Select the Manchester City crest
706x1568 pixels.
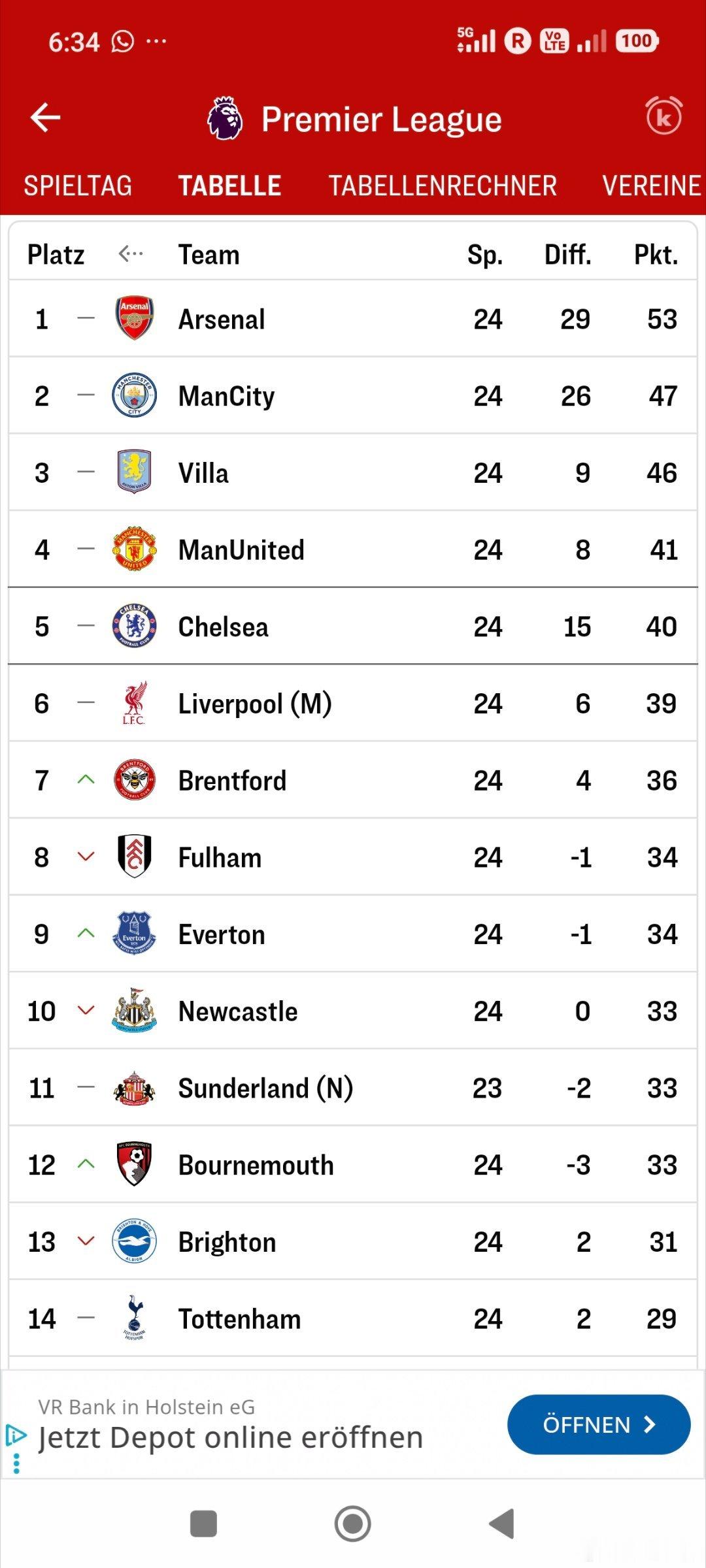[x=134, y=395]
